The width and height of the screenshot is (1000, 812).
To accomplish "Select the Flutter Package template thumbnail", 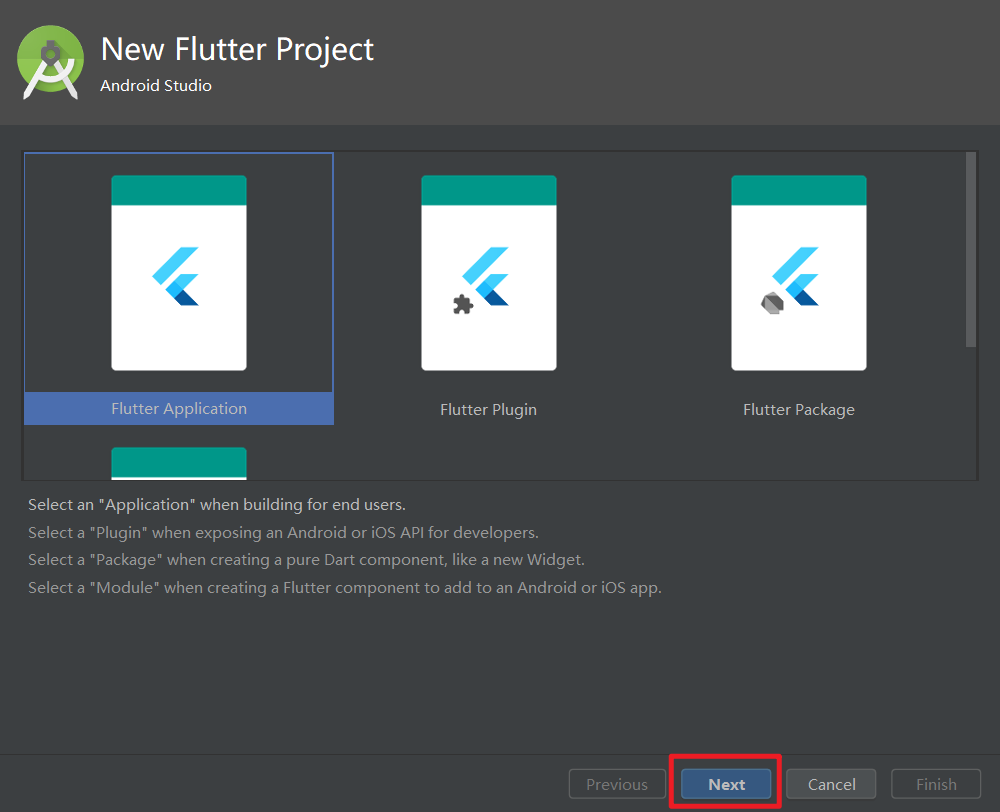I will (x=798, y=273).
